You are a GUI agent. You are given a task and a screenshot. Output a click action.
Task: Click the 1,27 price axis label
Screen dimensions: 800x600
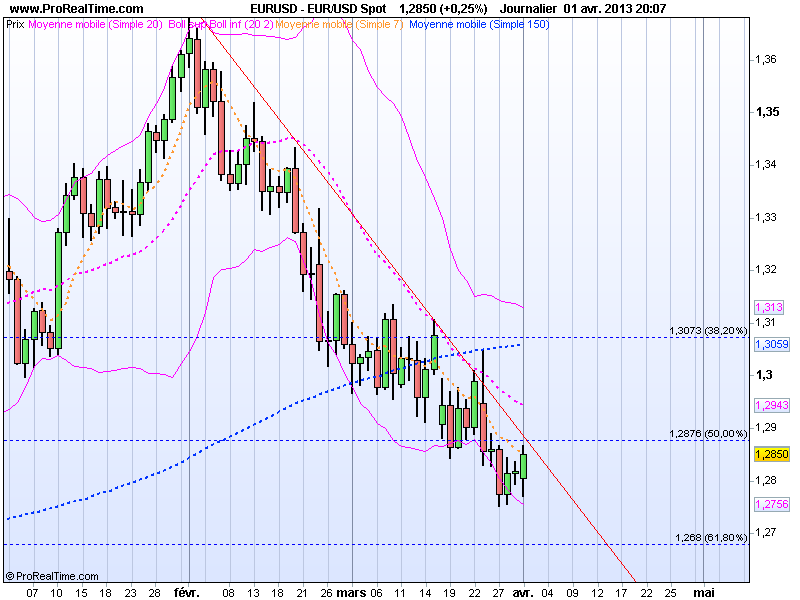point(766,532)
